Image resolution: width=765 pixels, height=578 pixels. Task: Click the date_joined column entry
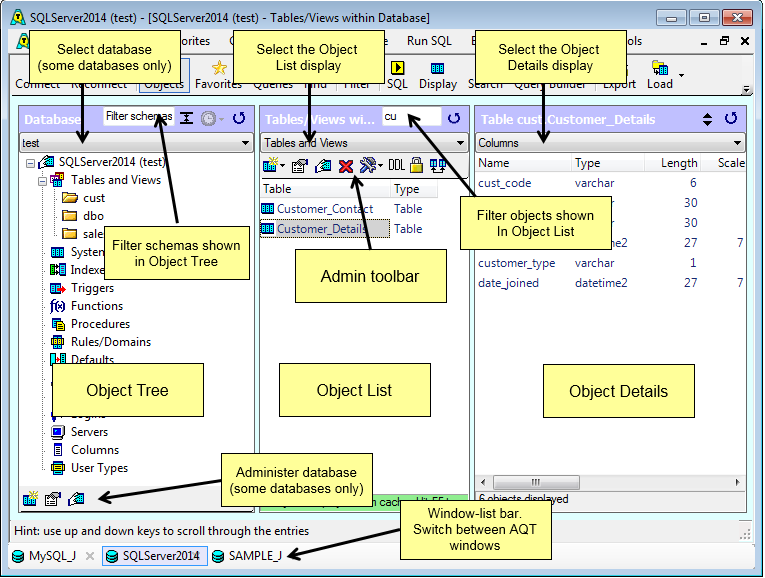[508, 283]
